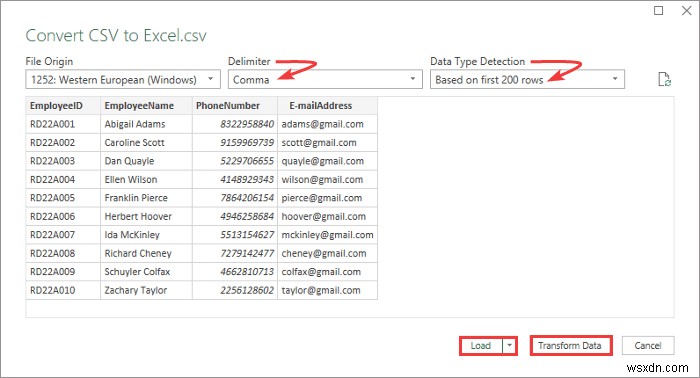Click phone number 7279142477
The image size is (700, 378).
[x=247, y=253]
